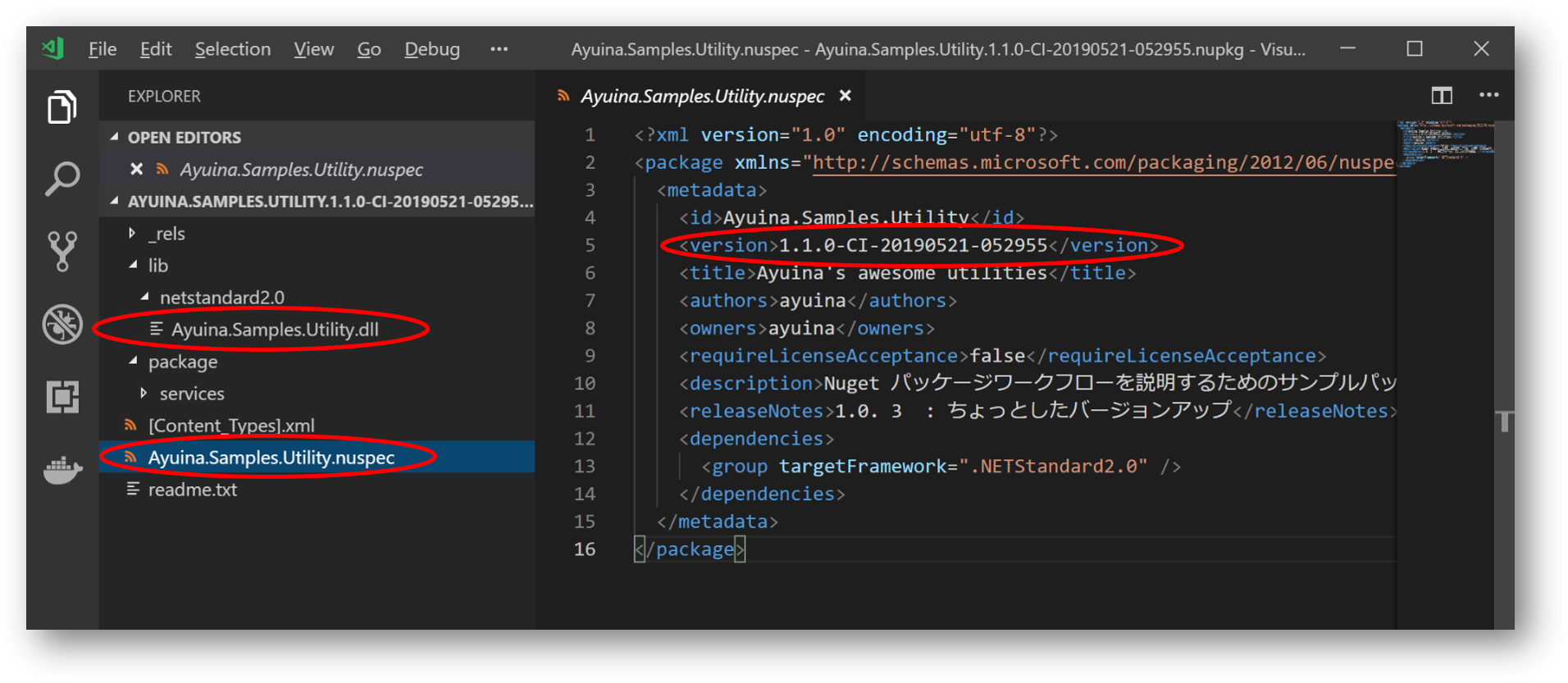Image resolution: width=1568 pixels, height=683 pixels.
Task: Switch to the Ayuina.Samples.Utility.nuspec editor tab
Action: pyautogui.click(x=702, y=96)
